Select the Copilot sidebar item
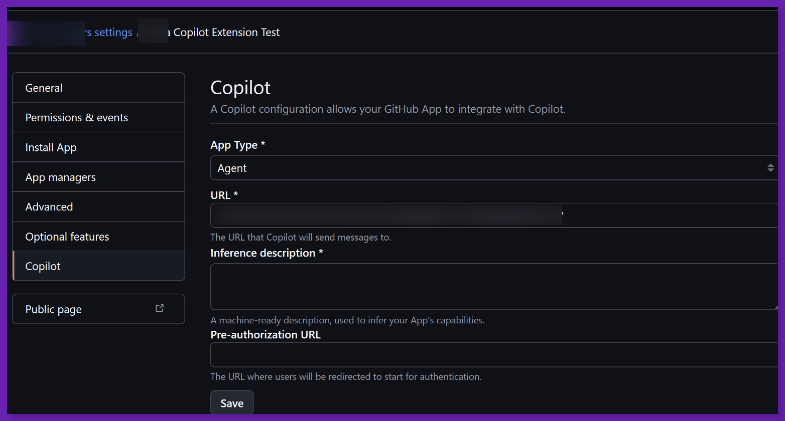The width and height of the screenshot is (785, 421). point(98,266)
